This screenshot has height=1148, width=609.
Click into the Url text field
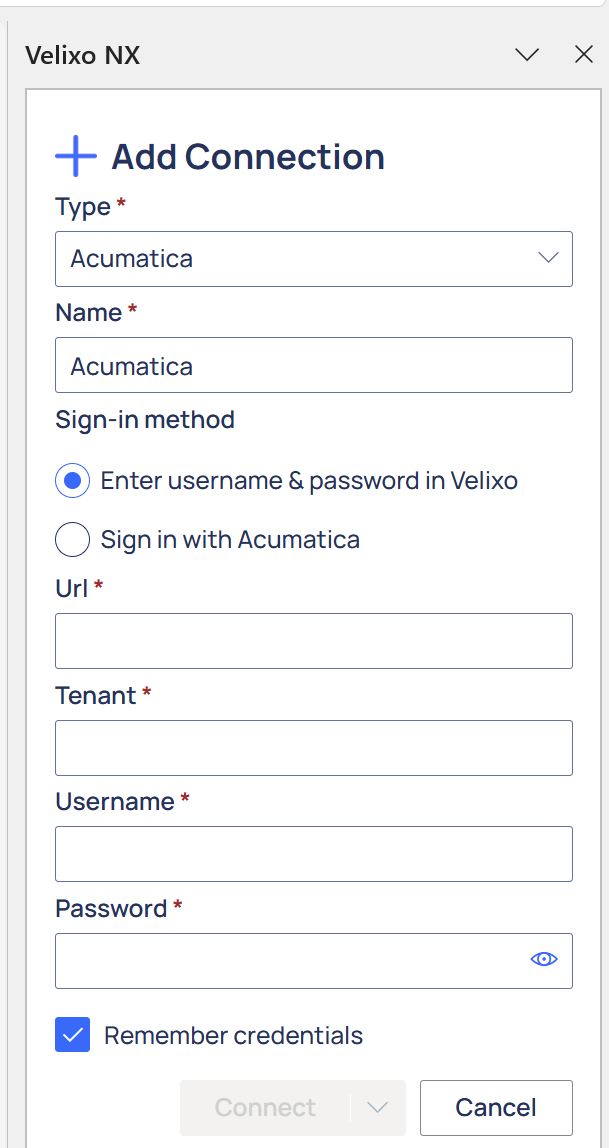(313, 641)
